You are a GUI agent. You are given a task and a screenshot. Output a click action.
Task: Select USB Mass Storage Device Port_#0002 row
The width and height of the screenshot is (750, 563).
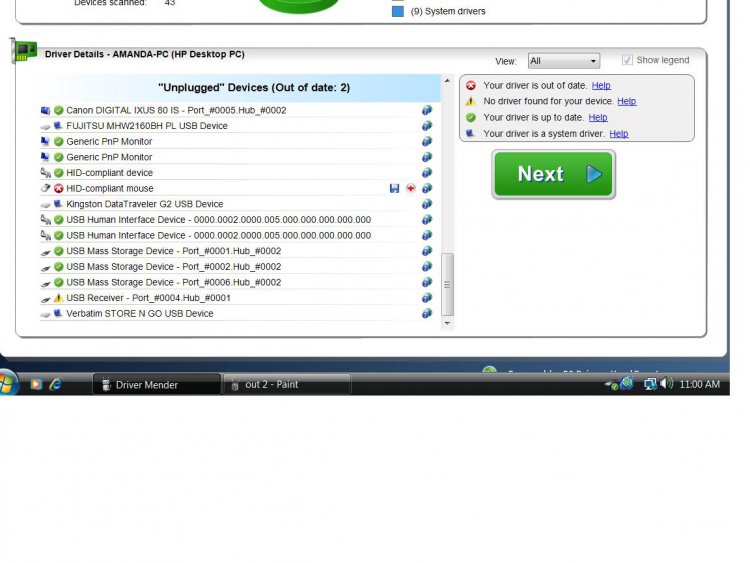coord(236,266)
